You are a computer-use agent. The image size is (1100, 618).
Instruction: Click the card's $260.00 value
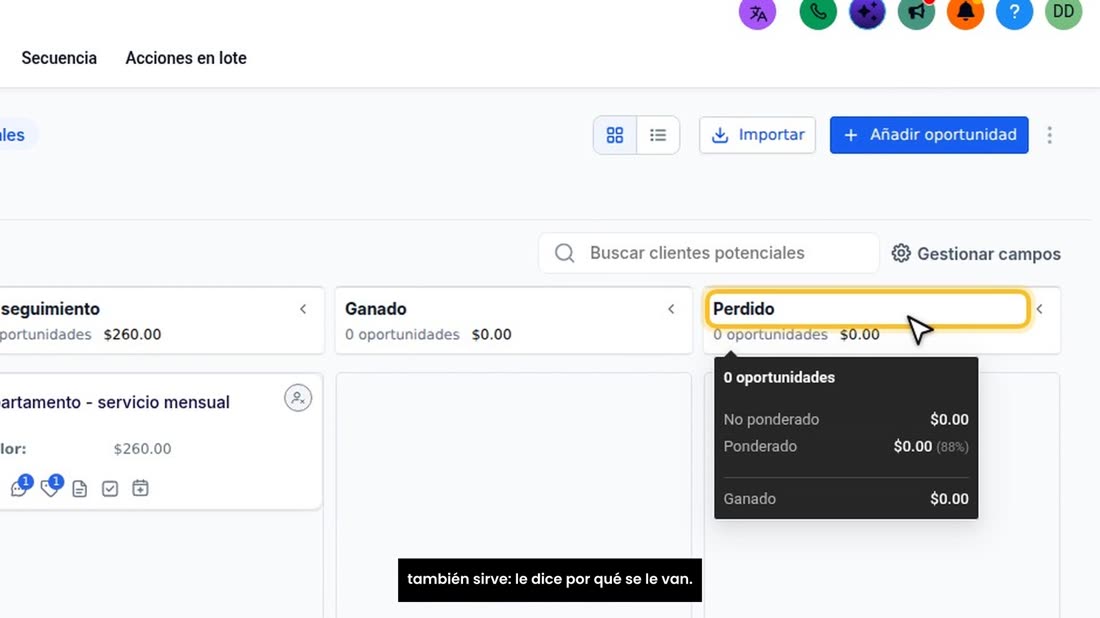(x=142, y=449)
